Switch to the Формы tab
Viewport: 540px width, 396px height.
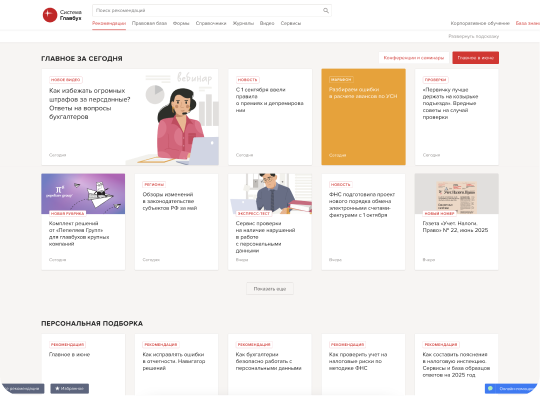[181, 23]
